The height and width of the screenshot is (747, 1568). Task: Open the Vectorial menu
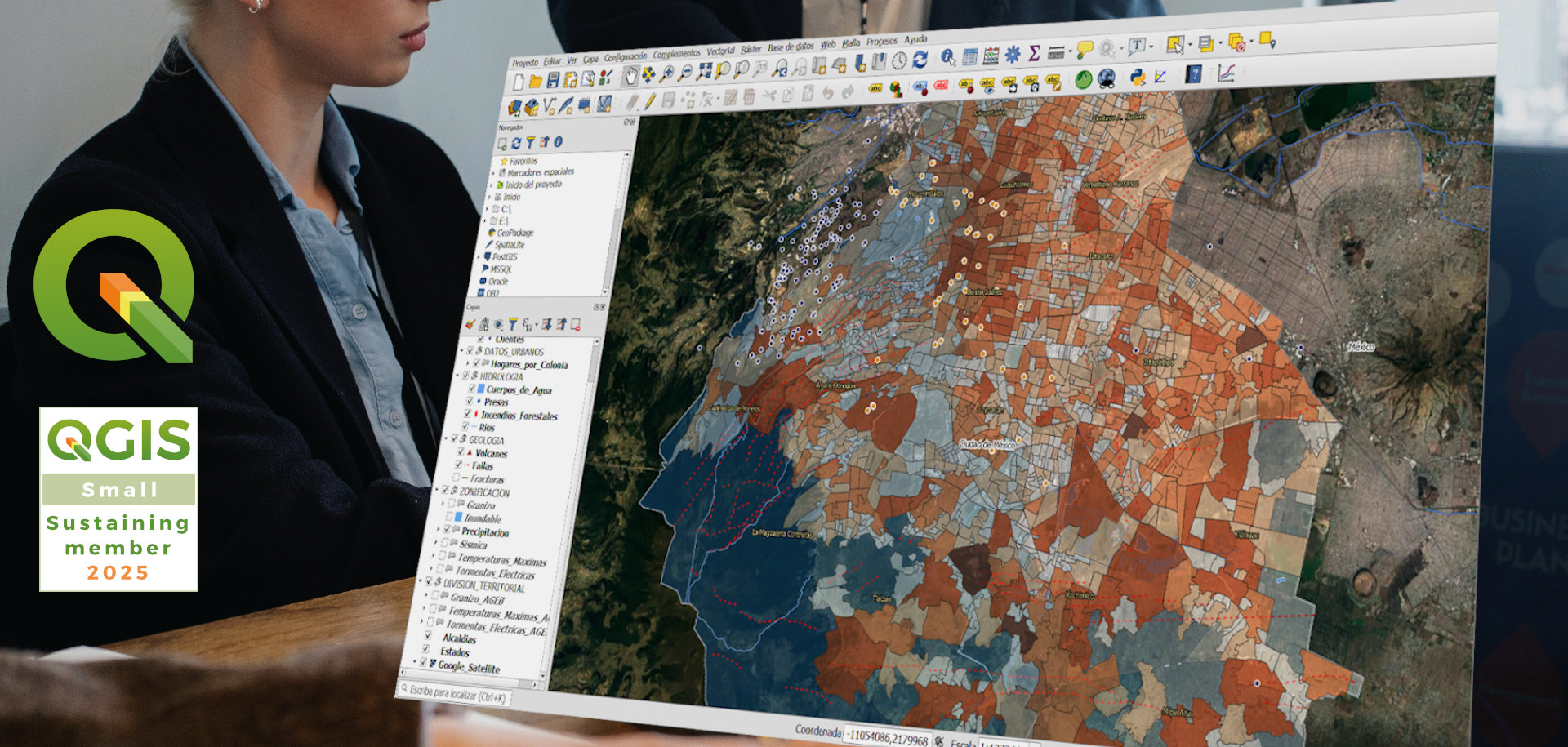coord(721,51)
